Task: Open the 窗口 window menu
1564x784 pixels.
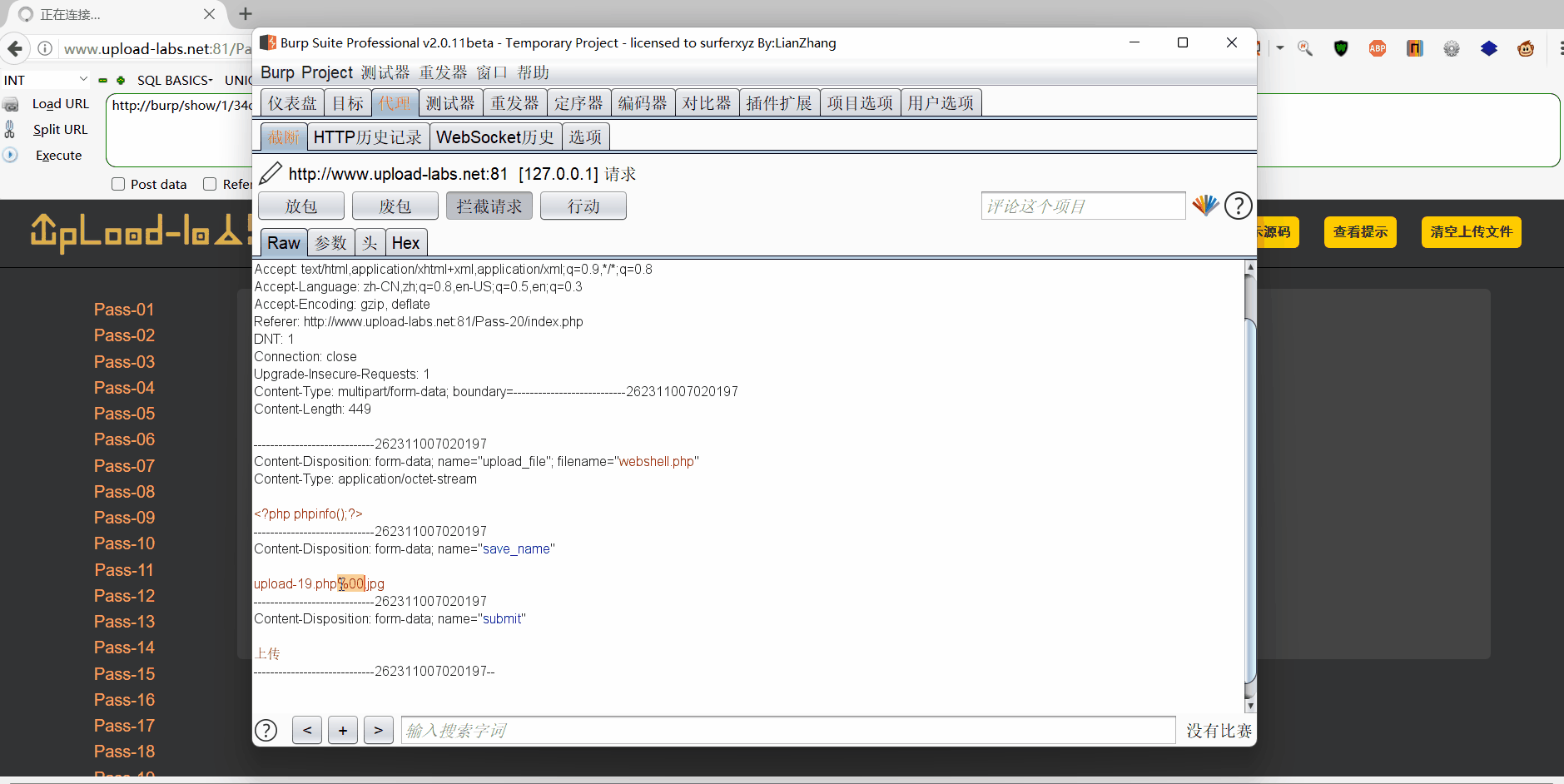Action: 492,72
